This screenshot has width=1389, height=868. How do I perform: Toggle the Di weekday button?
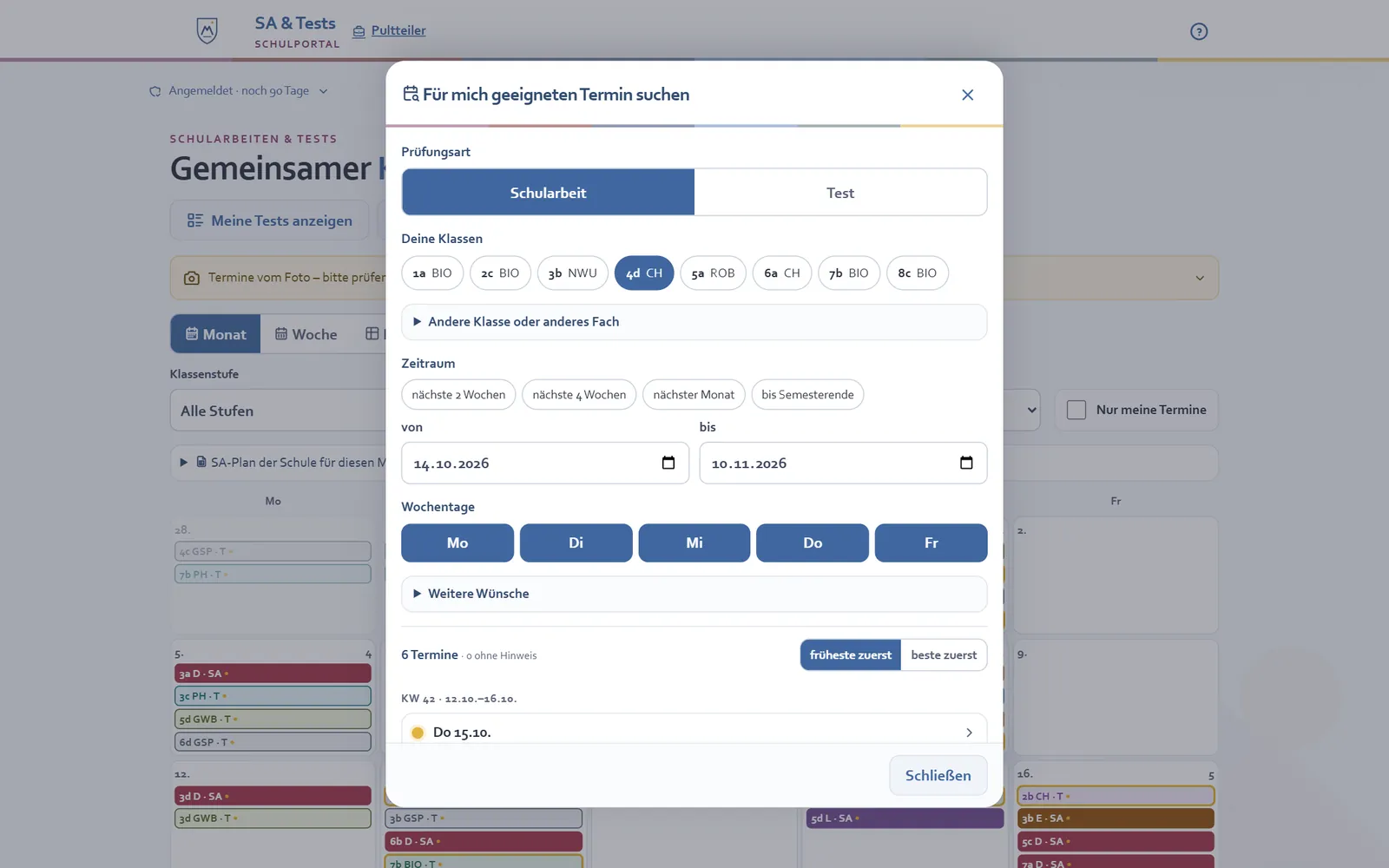(x=576, y=542)
